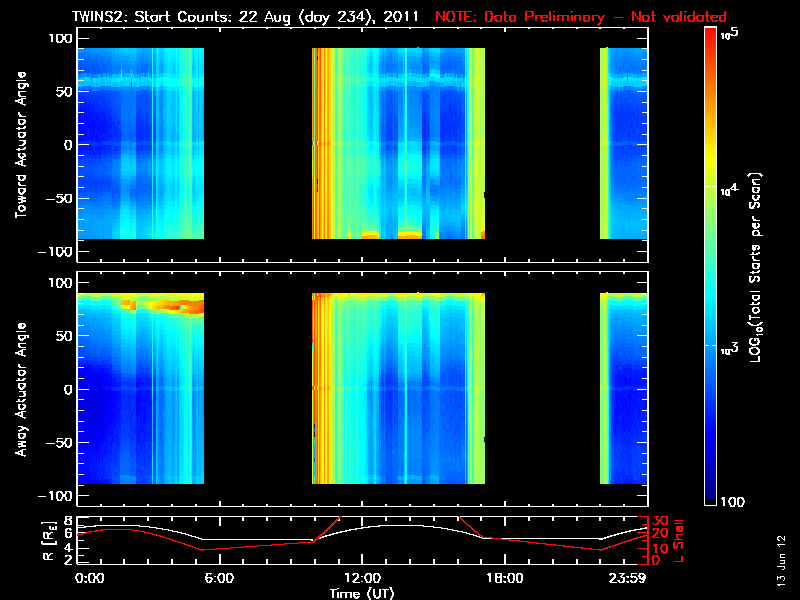
Task: Click the 10^5 label on the colorbar
Action: click(730, 34)
